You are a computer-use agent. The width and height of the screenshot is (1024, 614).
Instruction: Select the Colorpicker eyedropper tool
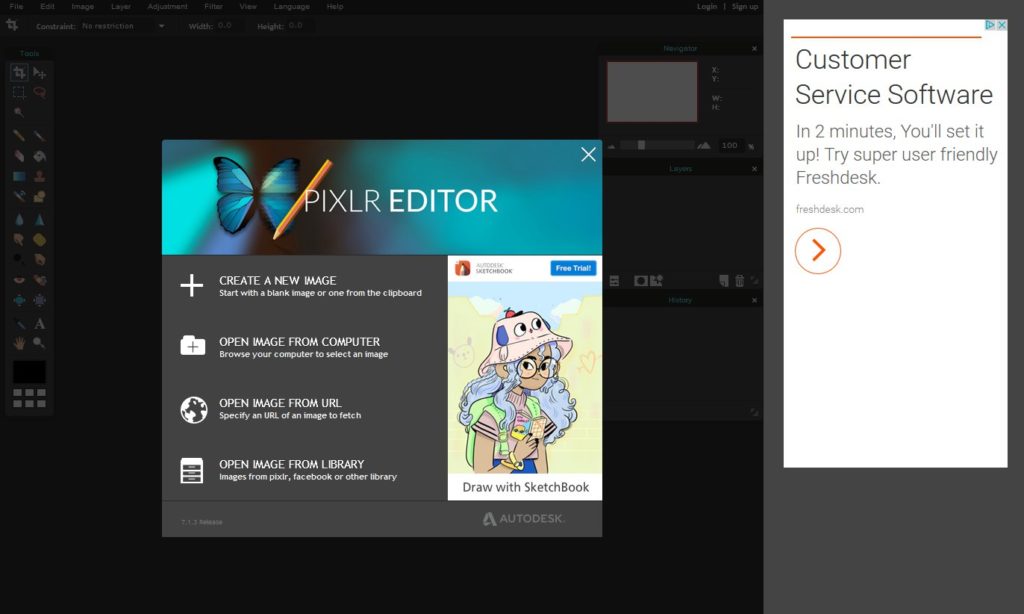[x=19, y=323]
